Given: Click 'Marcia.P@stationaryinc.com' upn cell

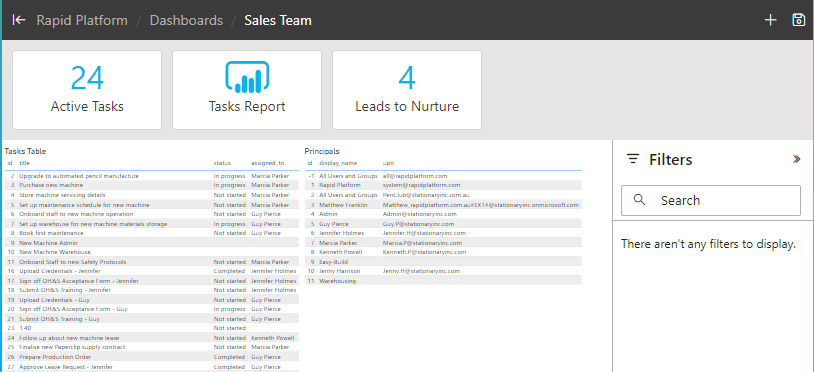Looking at the screenshot, I should click(422, 243).
